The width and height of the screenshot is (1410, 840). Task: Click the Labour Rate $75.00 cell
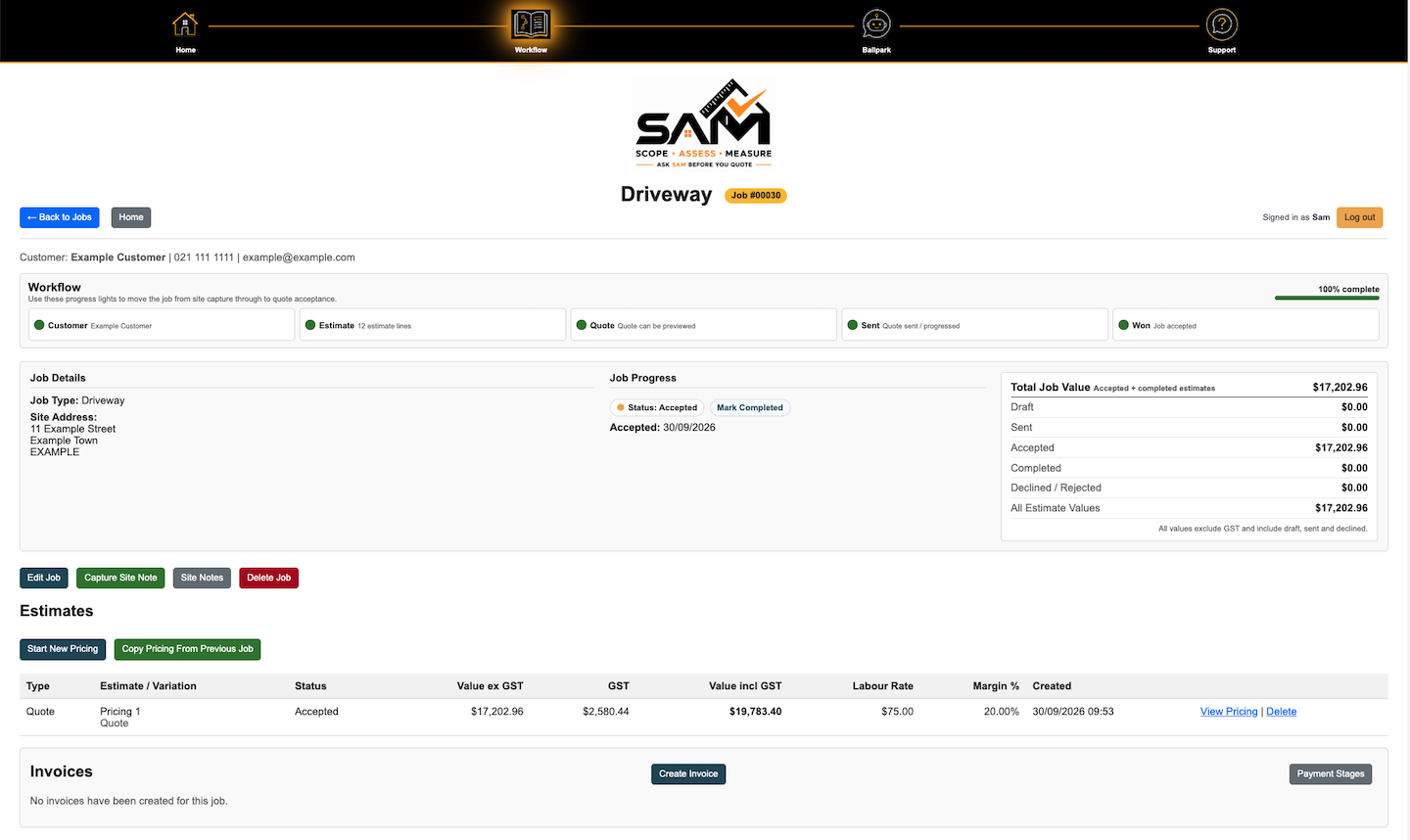897,712
